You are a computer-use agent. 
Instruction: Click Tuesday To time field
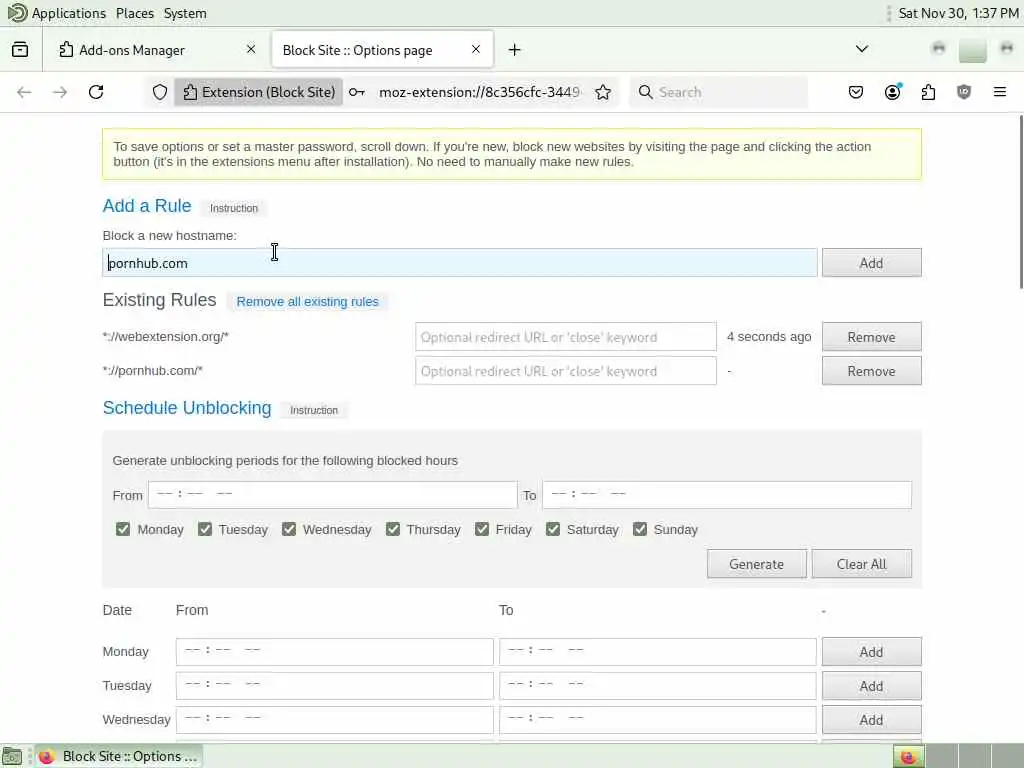click(x=658, y=686)
